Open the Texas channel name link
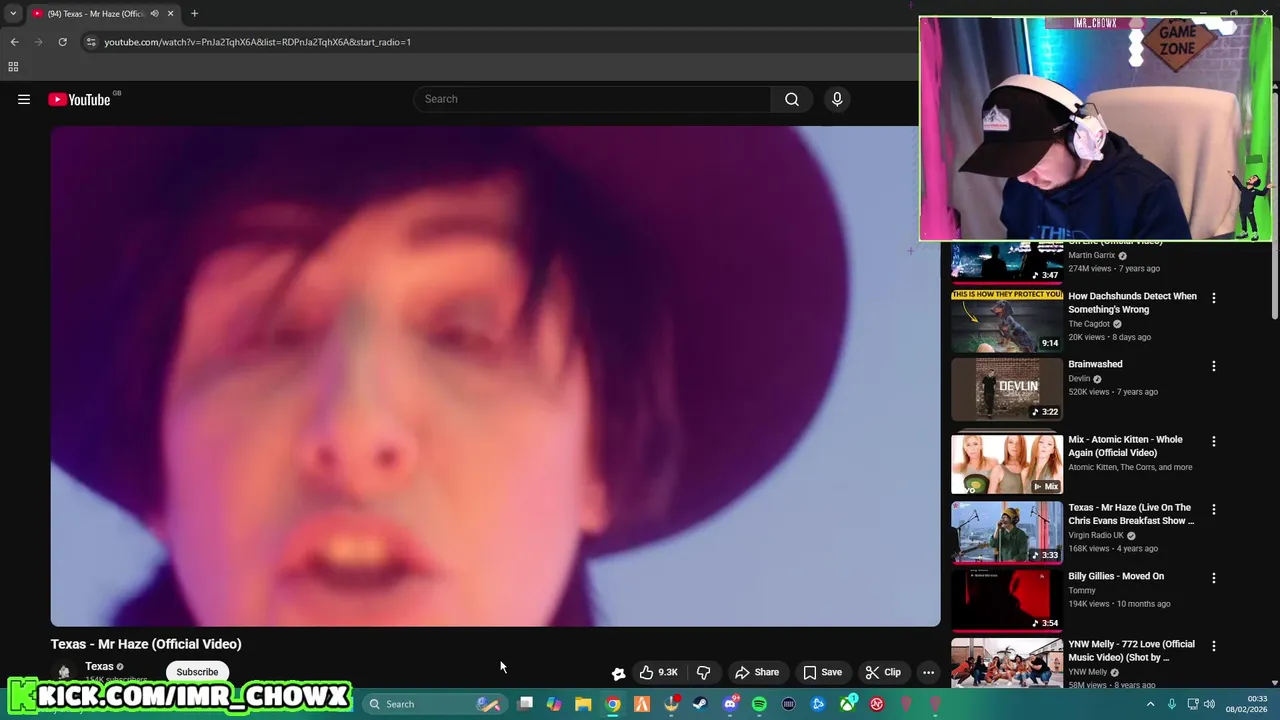Screen dimensions: 1280x720 (x=99, y=666)
